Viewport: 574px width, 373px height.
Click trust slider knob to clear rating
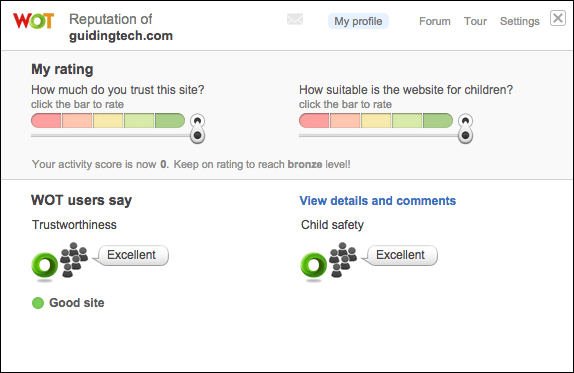197,129
